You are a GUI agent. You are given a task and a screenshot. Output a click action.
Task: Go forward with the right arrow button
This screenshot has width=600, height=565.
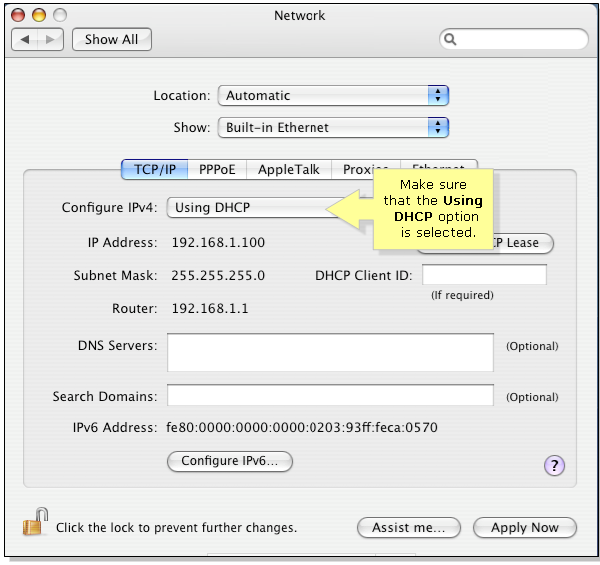(x=51, y=39)
